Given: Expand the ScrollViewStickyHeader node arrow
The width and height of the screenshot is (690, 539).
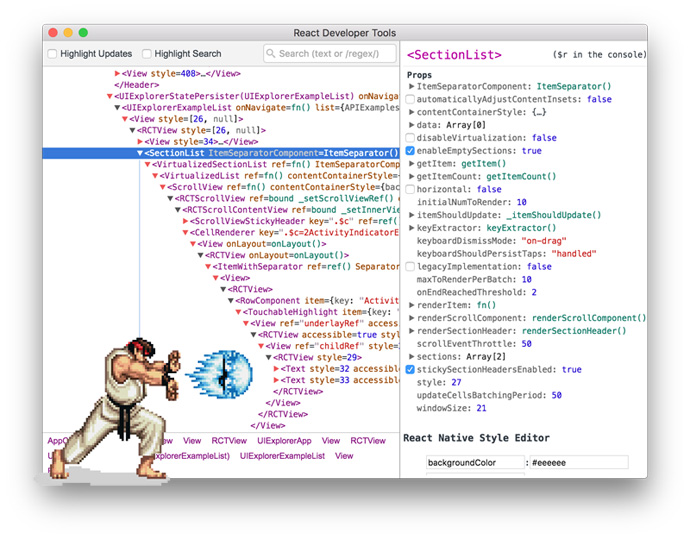Looking at the screenshot, I should coord(185,221).
